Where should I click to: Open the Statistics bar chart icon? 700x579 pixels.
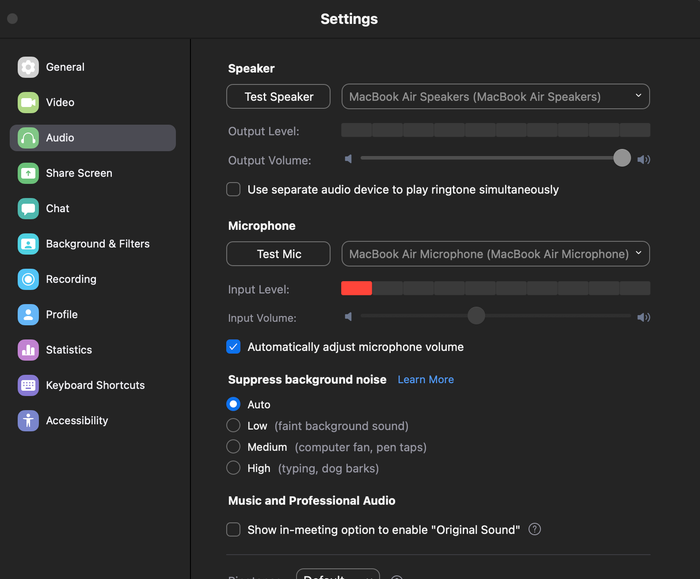(28, 350)
